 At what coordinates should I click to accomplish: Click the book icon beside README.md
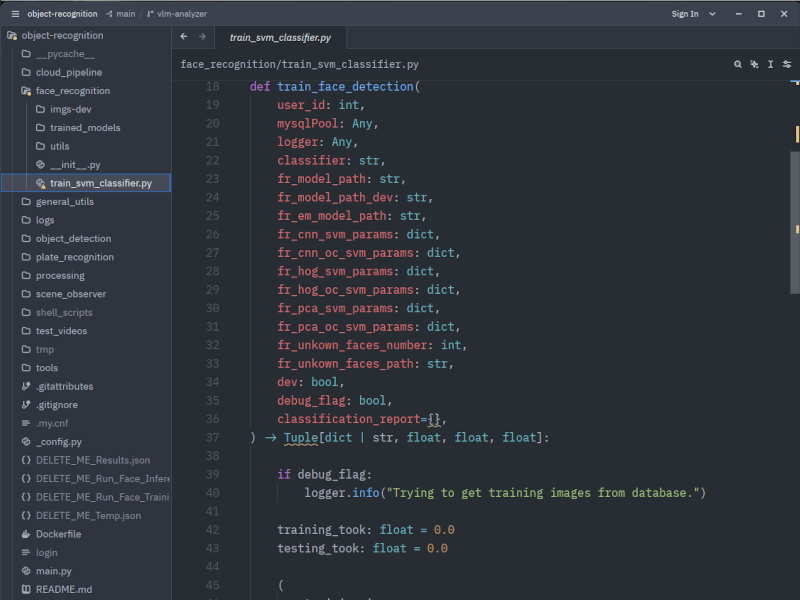click(x=26, y=589)
